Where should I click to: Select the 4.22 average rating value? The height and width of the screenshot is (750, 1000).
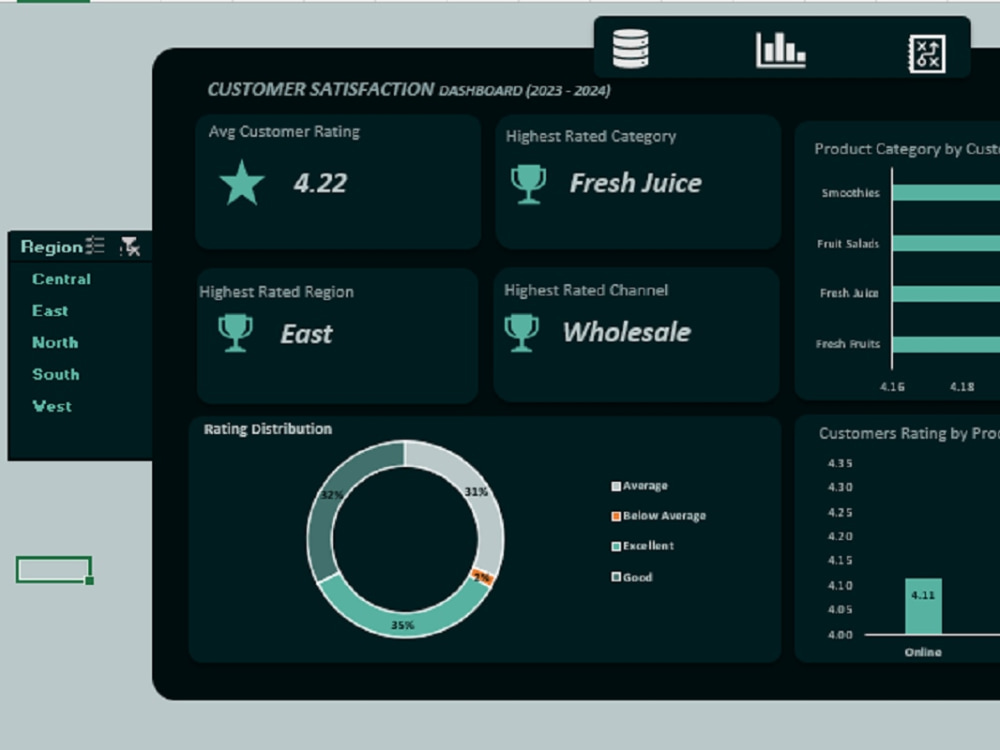(x=320, y=184)
